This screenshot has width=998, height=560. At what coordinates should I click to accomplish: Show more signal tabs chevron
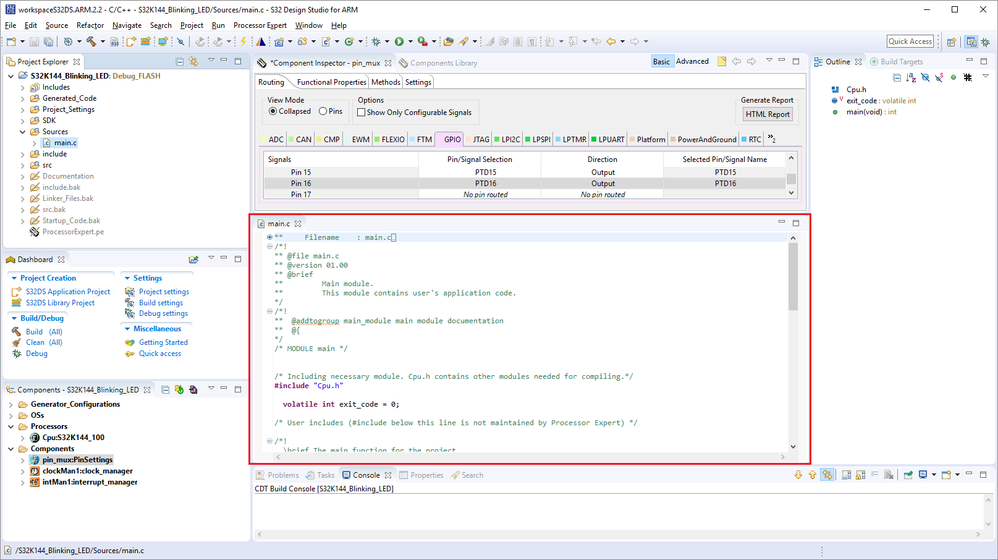771,139
